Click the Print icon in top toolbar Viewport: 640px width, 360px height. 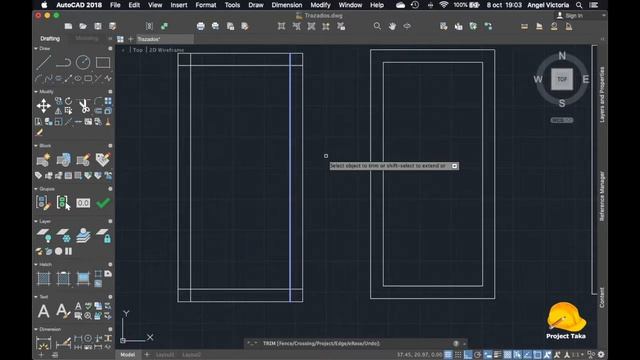(200, 26)
